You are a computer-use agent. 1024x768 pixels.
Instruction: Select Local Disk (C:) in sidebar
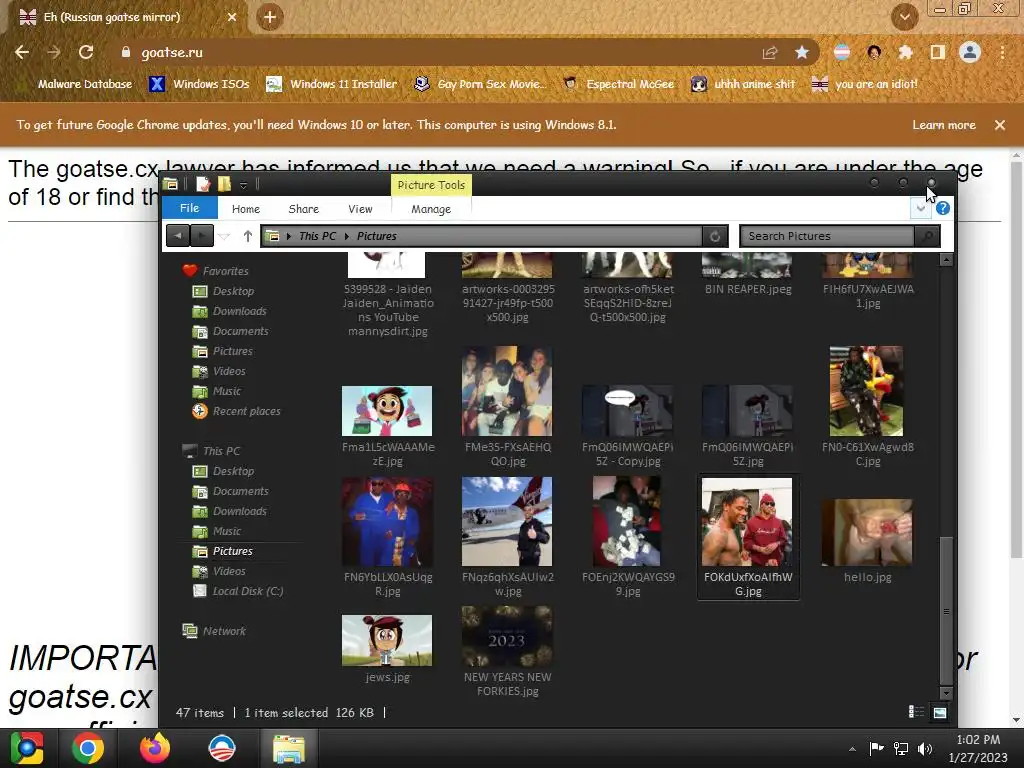point(248,592)
